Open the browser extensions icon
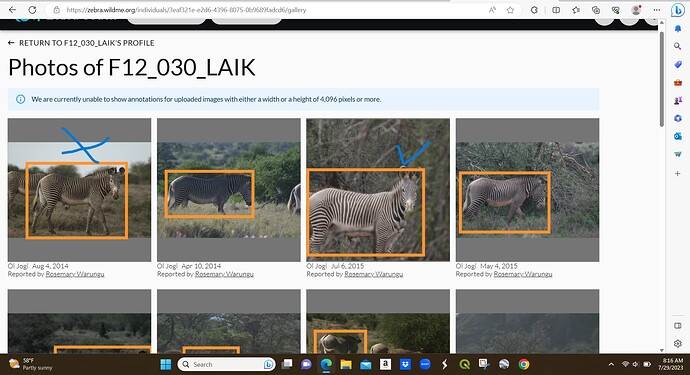Screen dimensions: 690x375 [534, 10]
